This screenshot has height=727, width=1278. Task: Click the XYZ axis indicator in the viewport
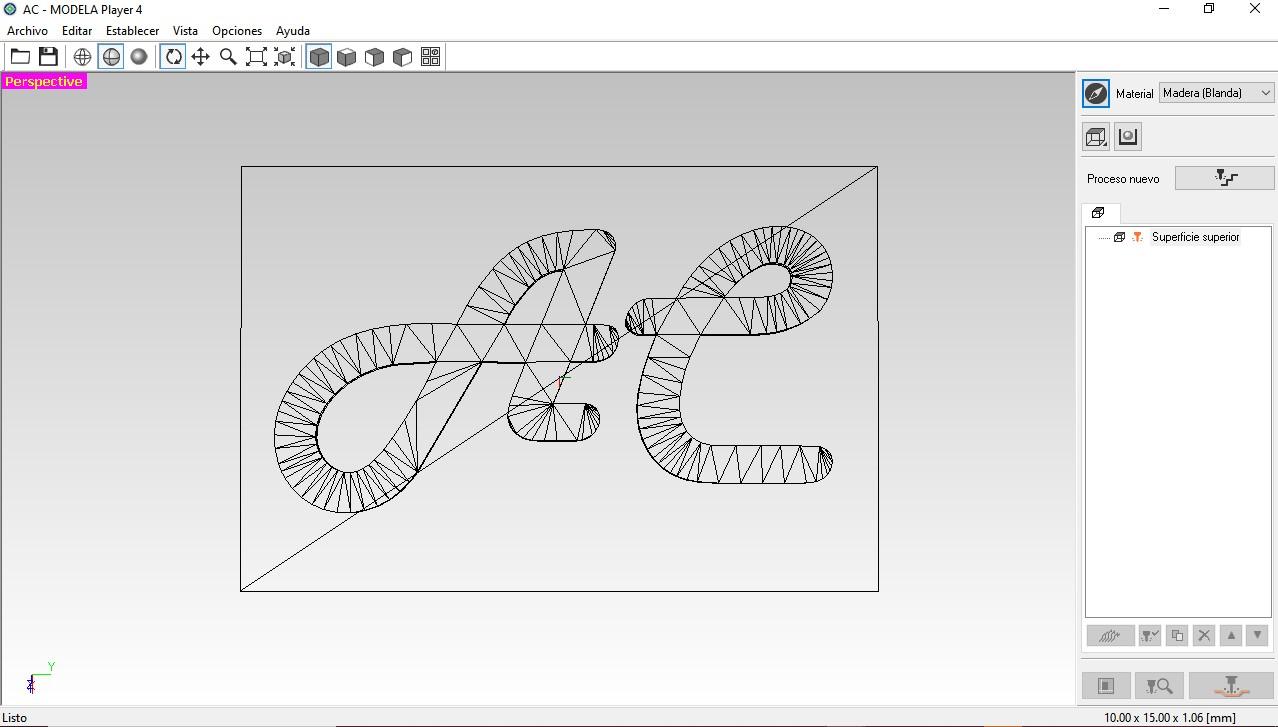point(40,678)
